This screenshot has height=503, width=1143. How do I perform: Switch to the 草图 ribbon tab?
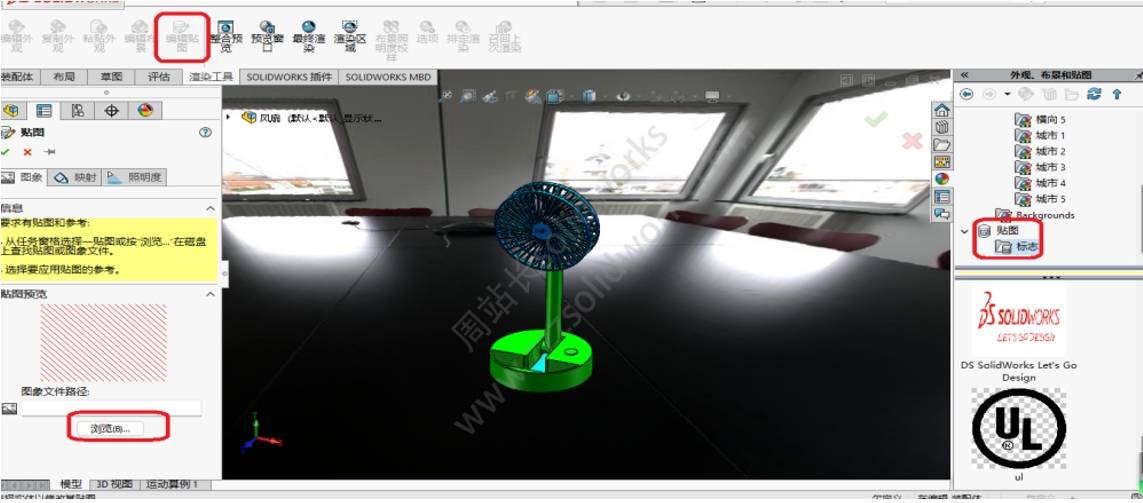click(111, 77)
